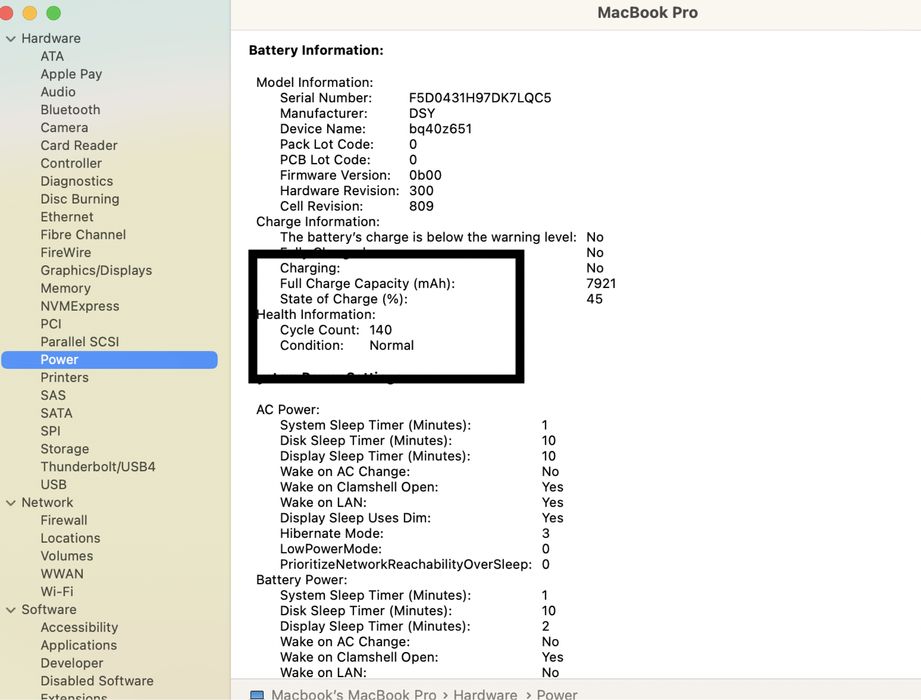Viewport: 921px width, 700px height.
Task: Select Volumes in the sidebar
Action: 67,556
